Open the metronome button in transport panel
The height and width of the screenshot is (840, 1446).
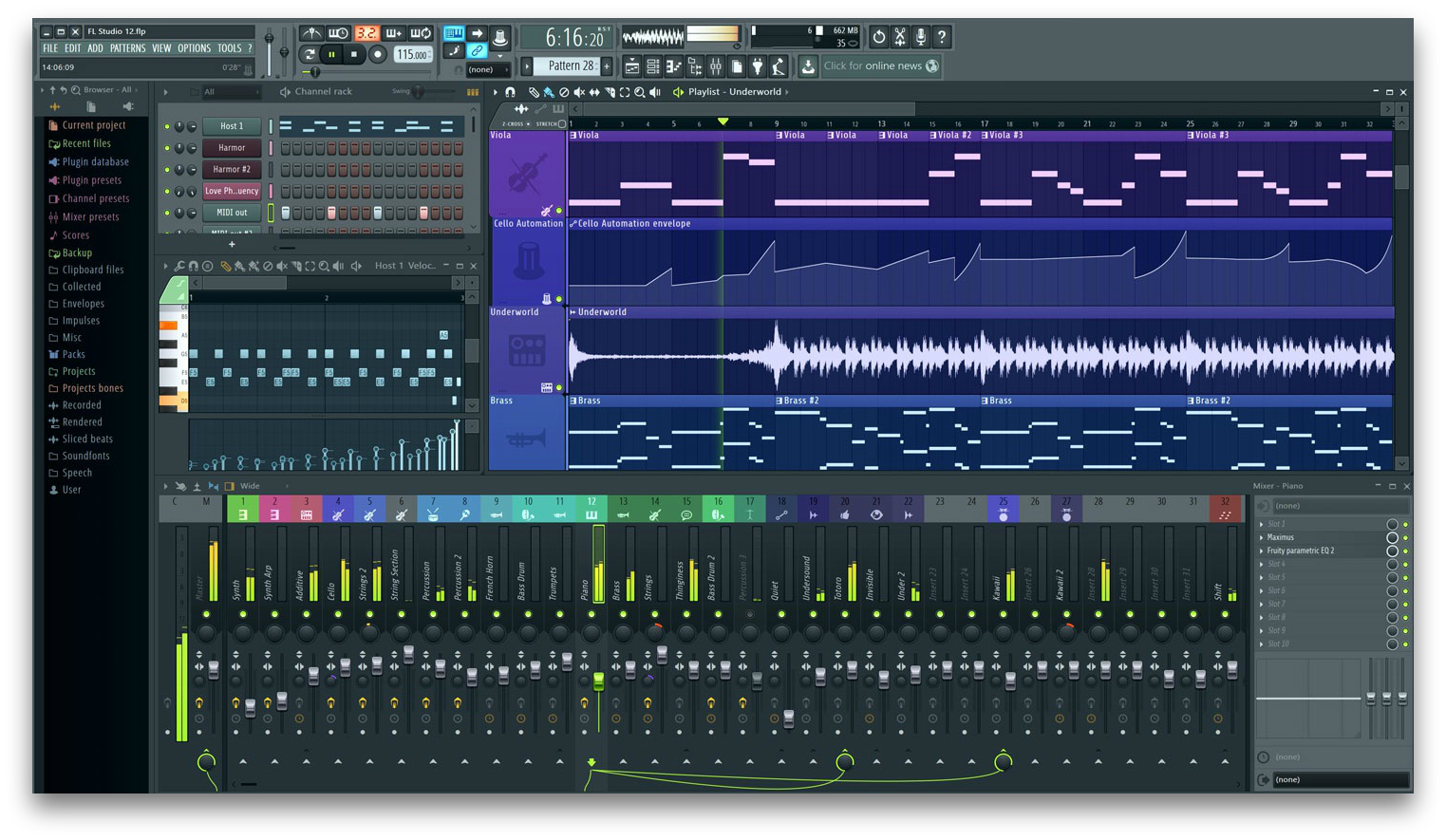(x=313, y=33)
